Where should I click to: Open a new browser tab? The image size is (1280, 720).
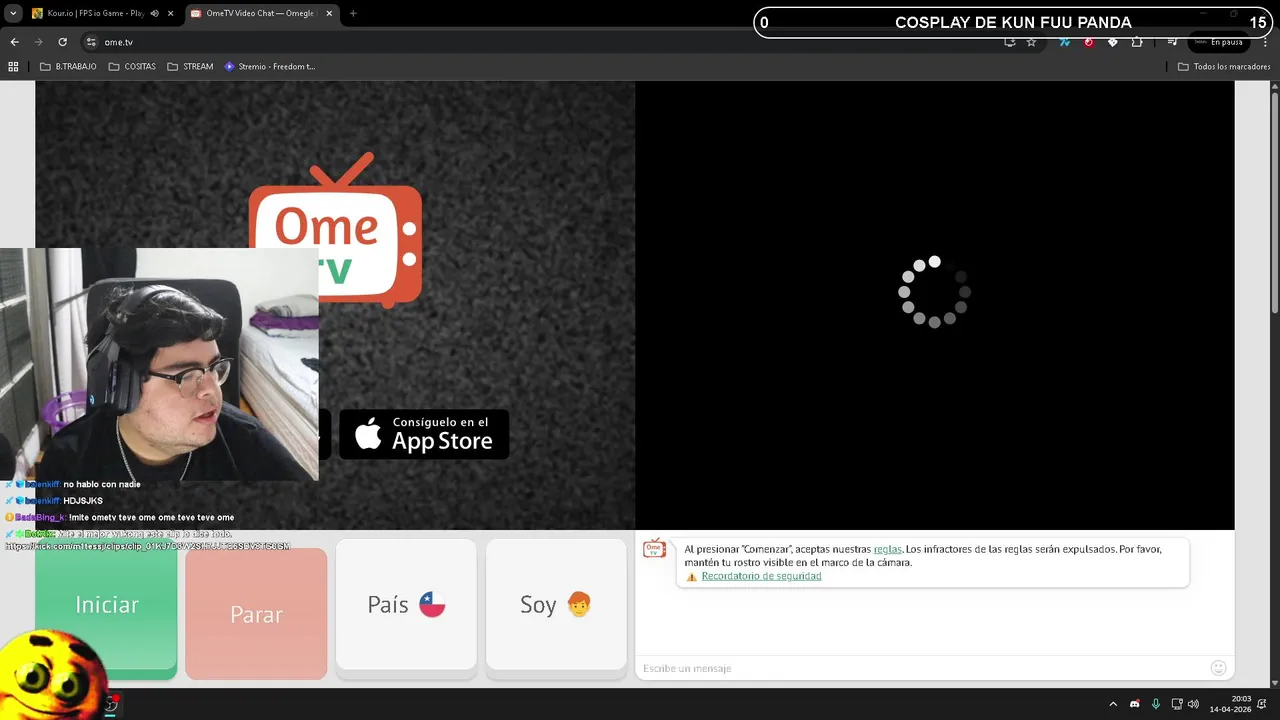point(353,13)
